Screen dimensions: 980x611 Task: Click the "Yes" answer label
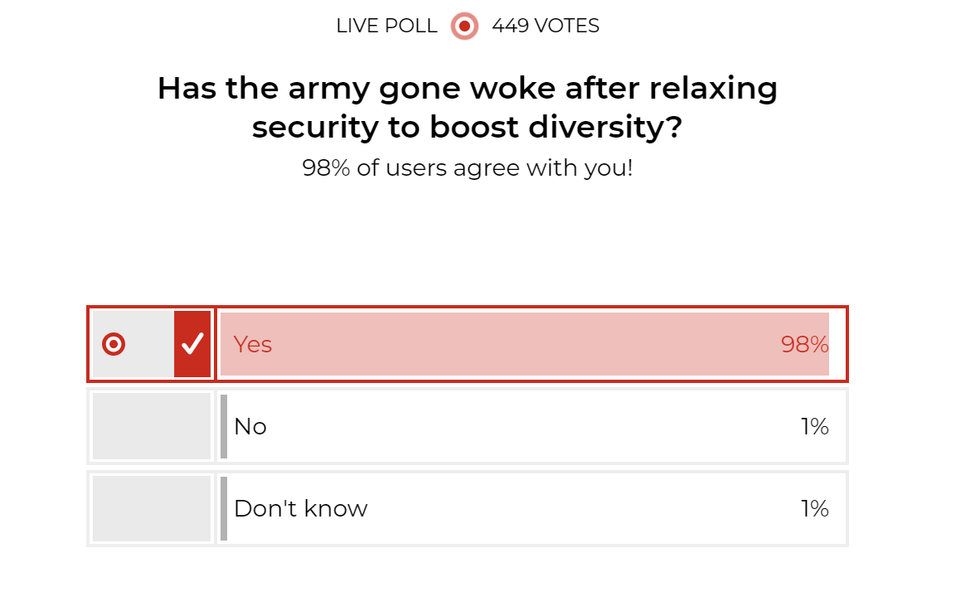point(253,344)
